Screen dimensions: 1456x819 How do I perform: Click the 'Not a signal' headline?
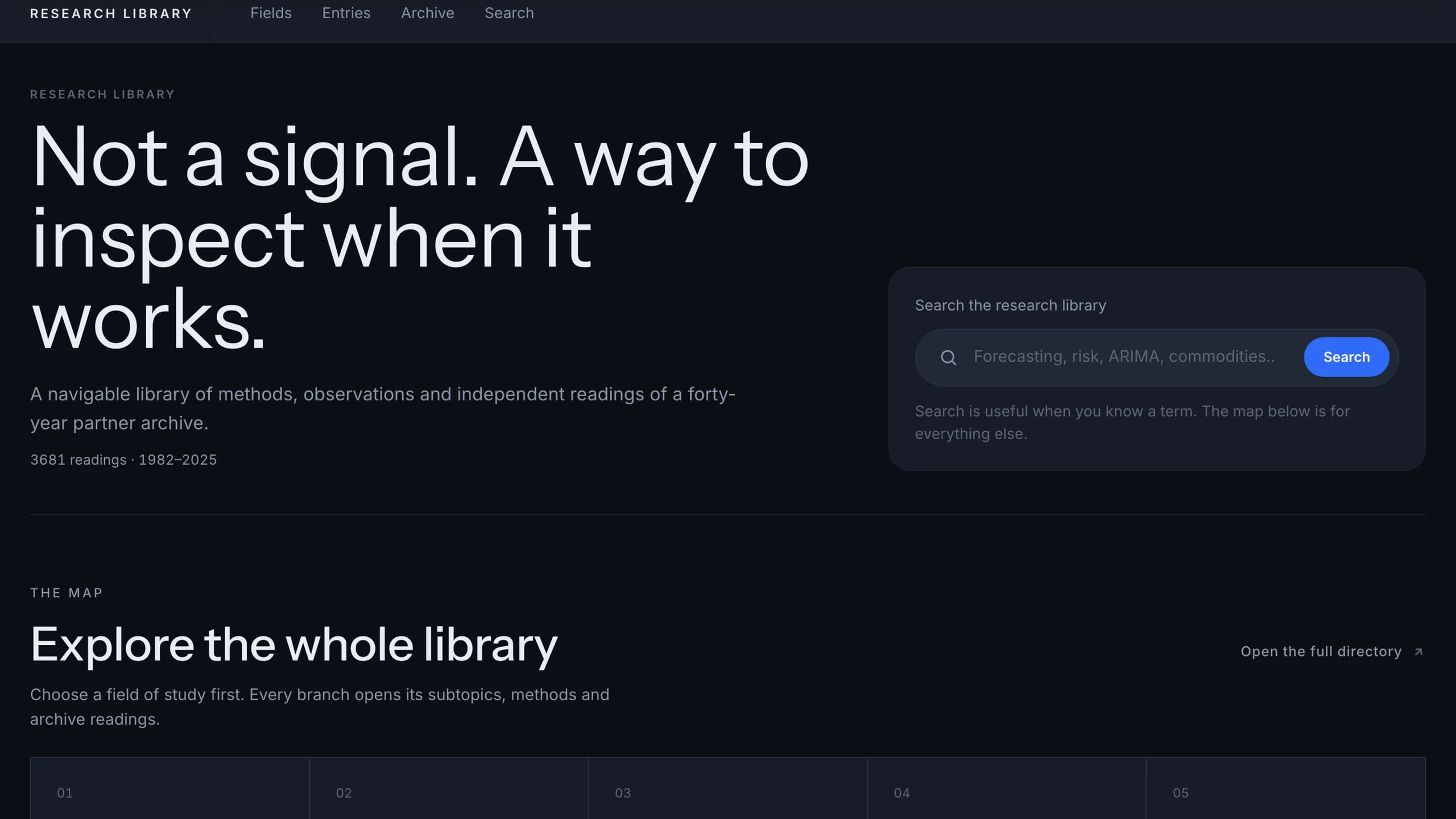(420, 237)
